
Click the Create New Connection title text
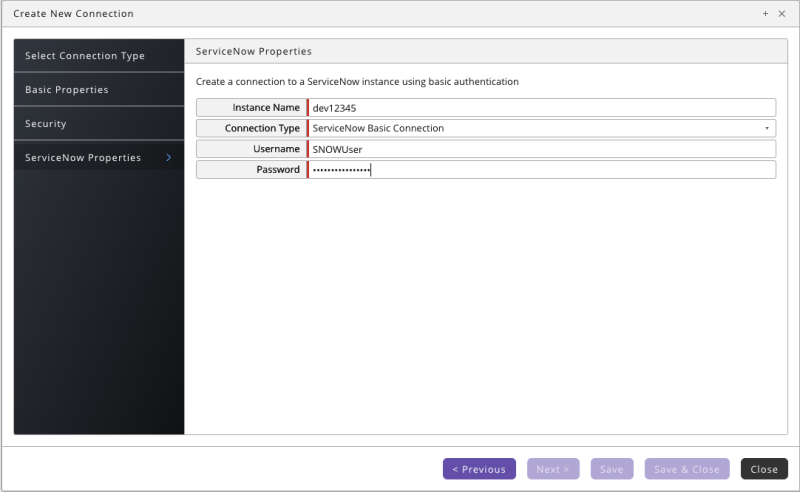[x=73, y=14]
